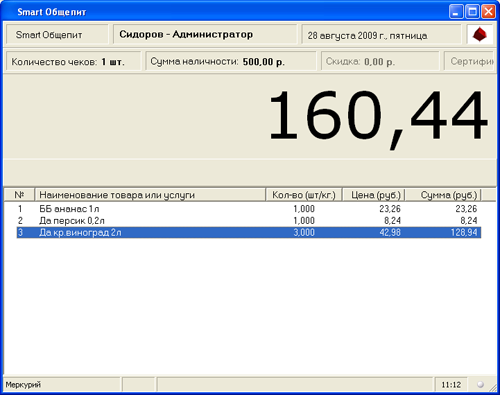Click the Сумма наличности 500,00 р. field
Screen dimensions: 500x395
[231, 61]
